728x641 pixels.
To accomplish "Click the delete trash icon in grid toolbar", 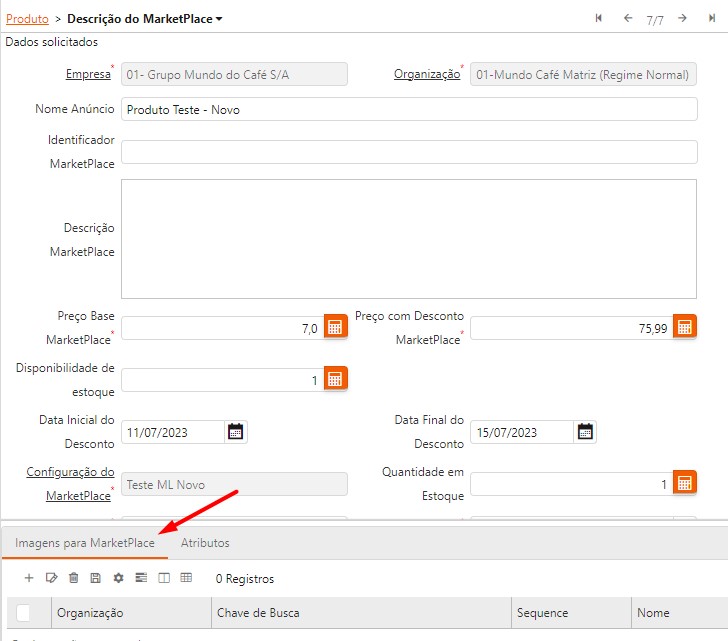I will click(x=74, y=578).
